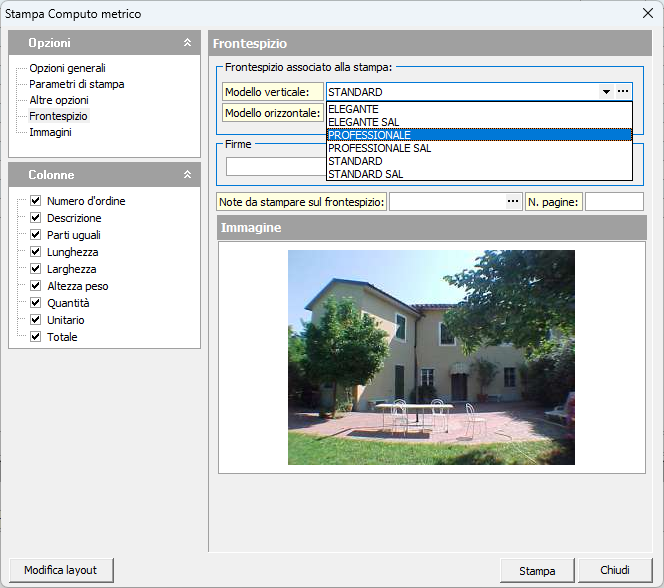Disable the Quantità column checkbox

tap(35, 303)
